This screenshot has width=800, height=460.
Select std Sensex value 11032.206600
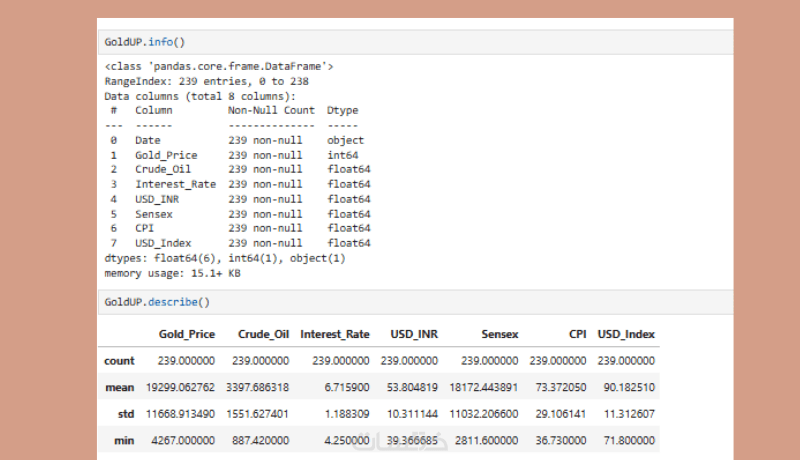pyautogui.click(x=484, y=414)
